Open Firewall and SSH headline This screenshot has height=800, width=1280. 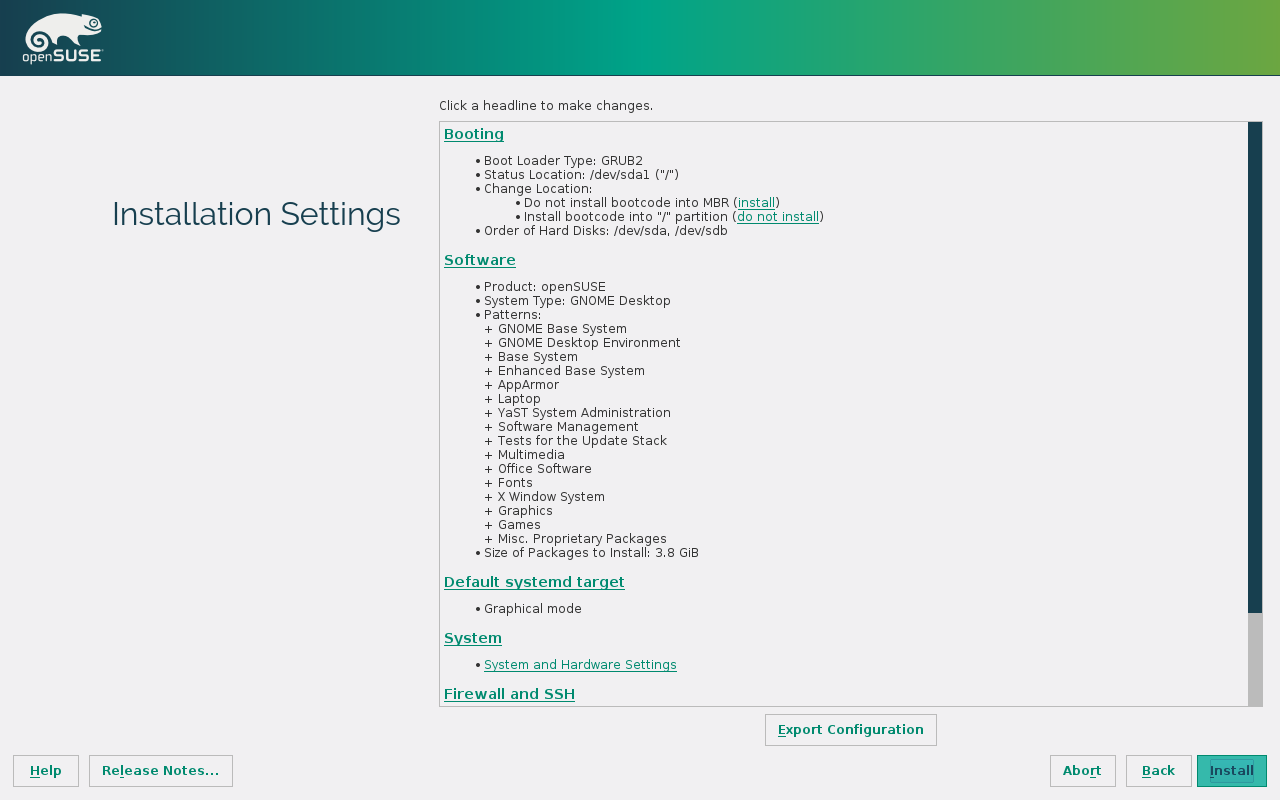[509, 694]
